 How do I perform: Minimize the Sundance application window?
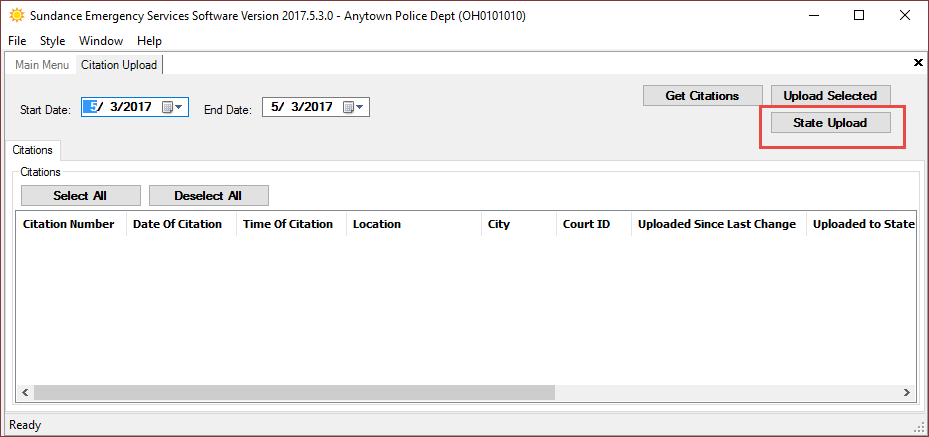click(x=813, y=16)
